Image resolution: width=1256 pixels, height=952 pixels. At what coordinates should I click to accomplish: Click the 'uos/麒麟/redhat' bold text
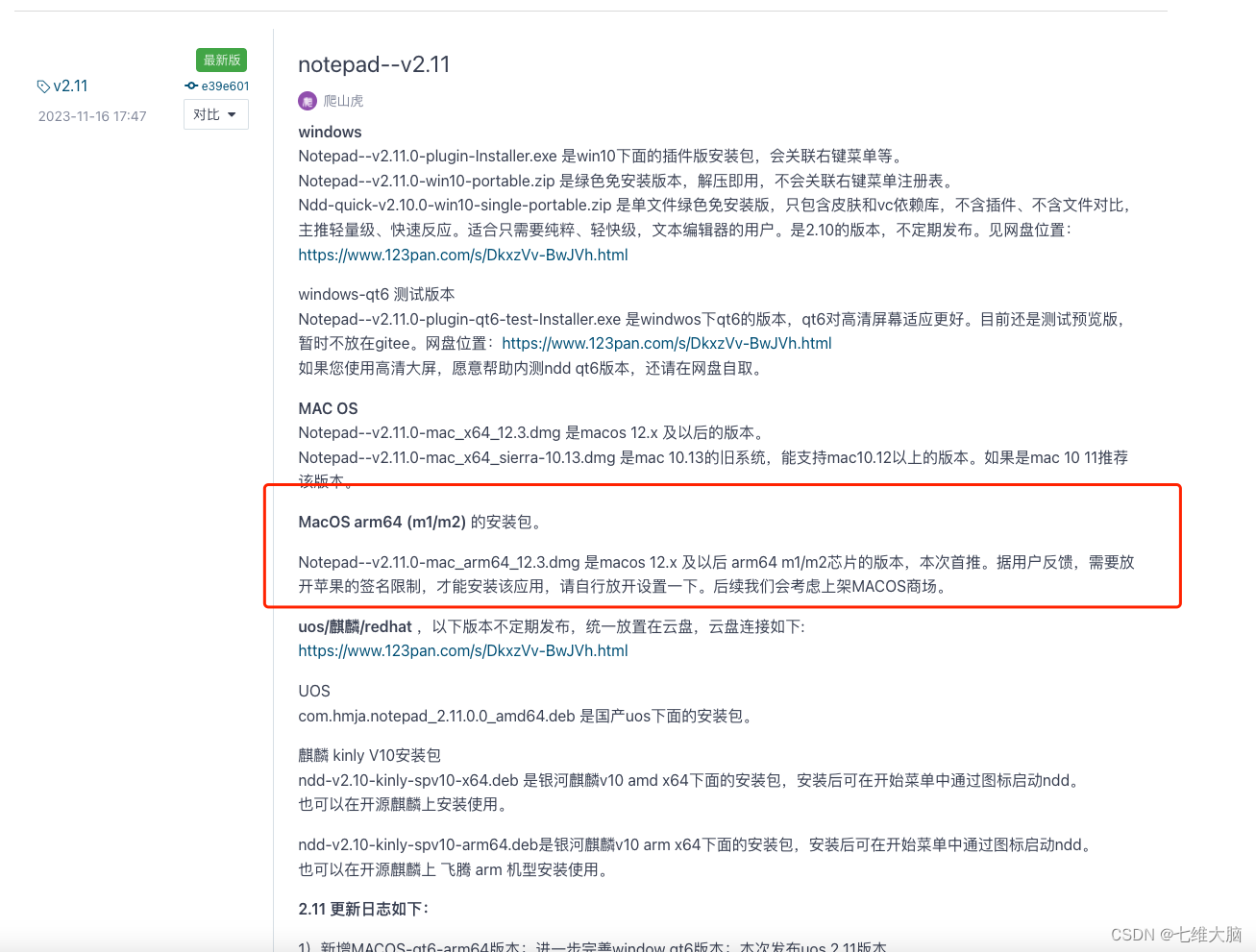point(355,626)
